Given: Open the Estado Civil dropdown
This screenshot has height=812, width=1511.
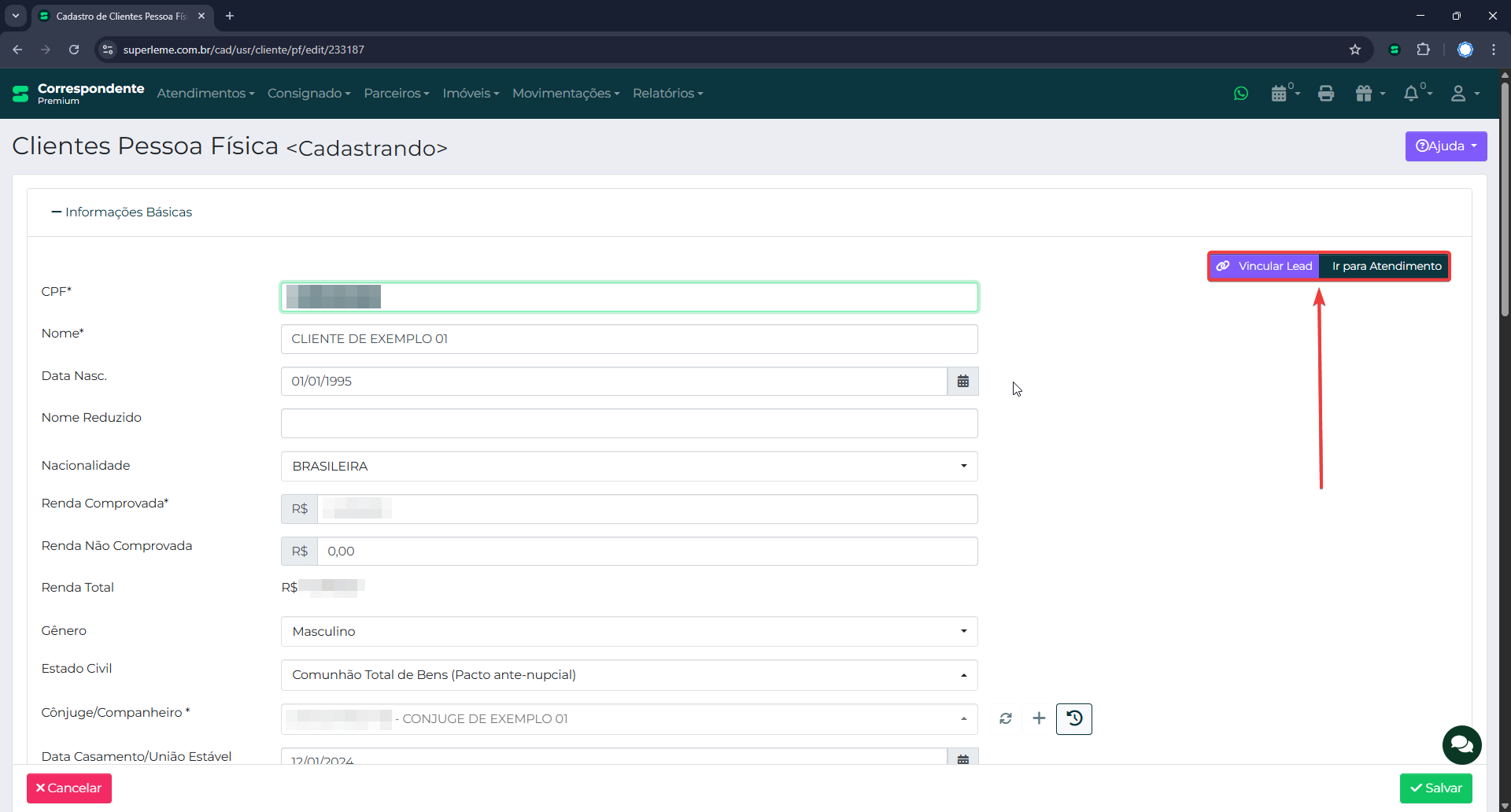Looking at the screenshot, I should [629, 675].
